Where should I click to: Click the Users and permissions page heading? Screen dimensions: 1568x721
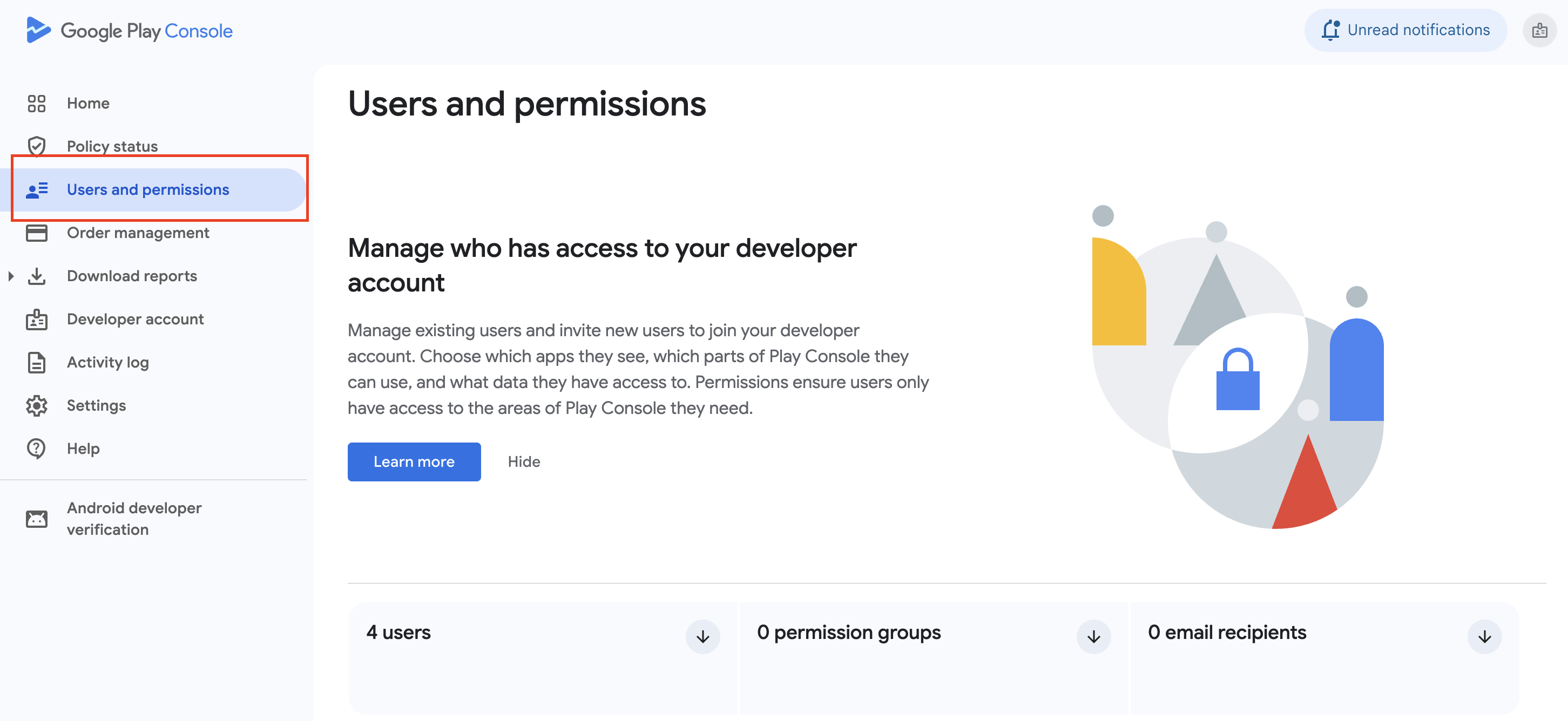coord(526,104)
